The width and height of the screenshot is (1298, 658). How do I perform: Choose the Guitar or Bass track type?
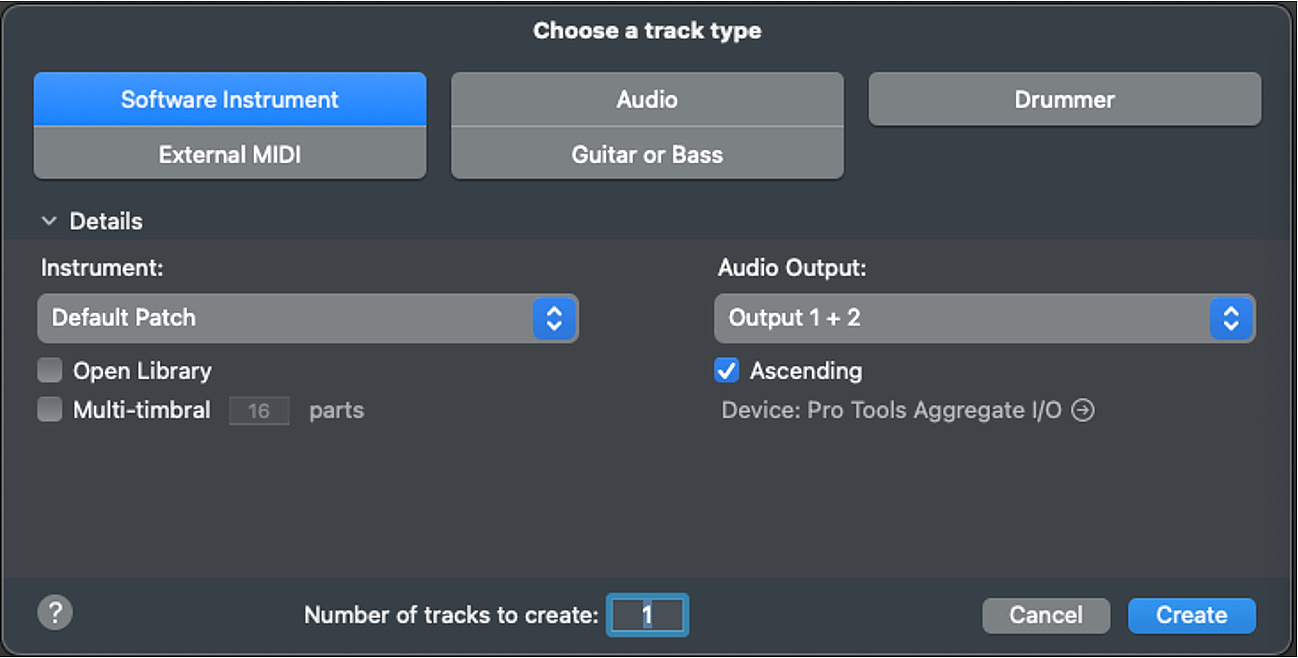click(647, 154)
